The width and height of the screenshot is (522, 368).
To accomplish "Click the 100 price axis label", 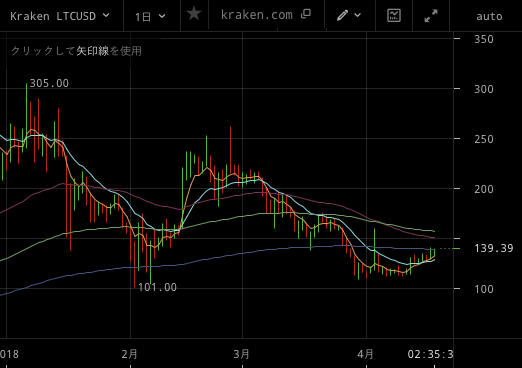I will [x=484, y=289].
